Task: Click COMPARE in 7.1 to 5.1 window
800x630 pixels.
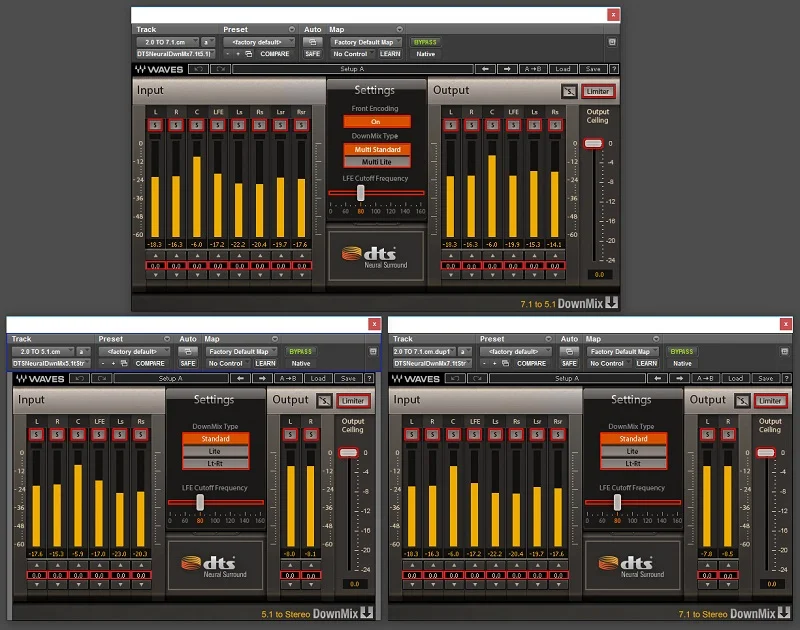Action: pos(274,54)
